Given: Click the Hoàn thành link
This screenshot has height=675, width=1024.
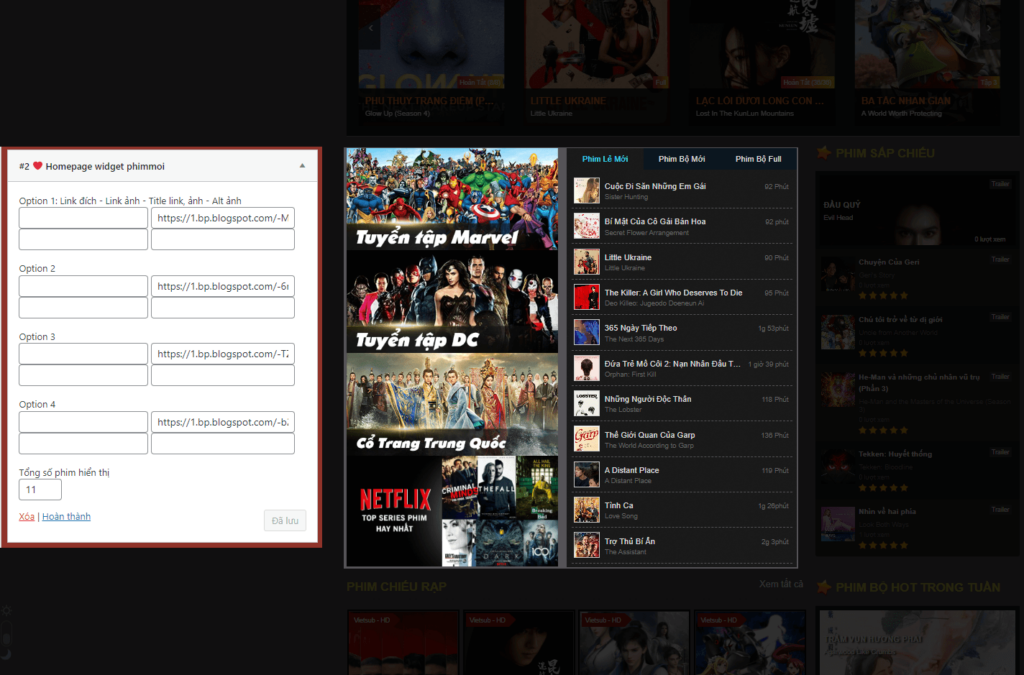Looking at the screenshot, I should [66, 516].
